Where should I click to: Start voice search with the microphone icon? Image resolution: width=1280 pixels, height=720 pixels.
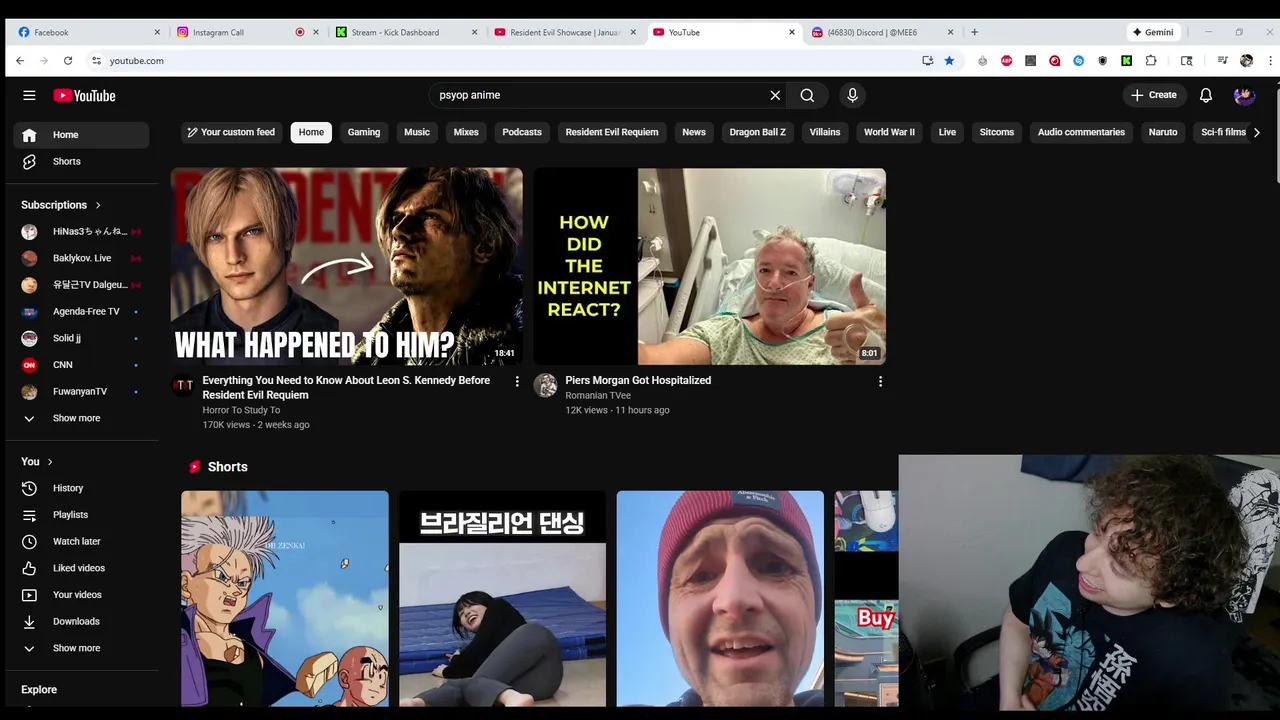pyautogui.click(x=852, y=95)
